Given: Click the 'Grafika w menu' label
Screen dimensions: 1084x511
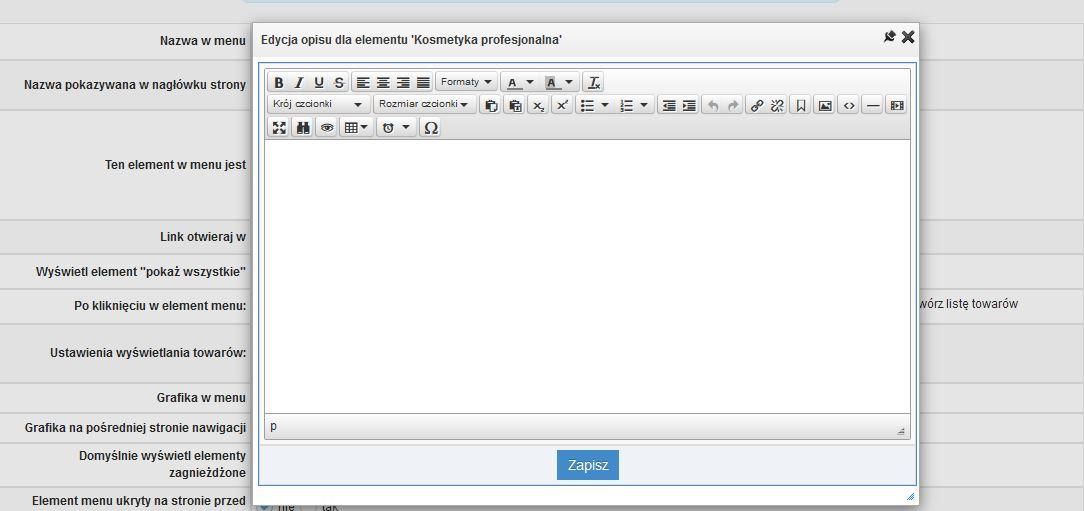Looking at the screenshot, I should click(x=201, y=398).
